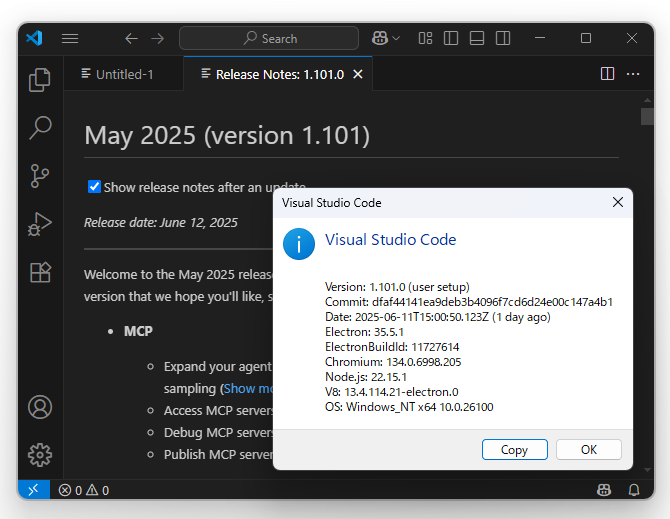The width and height of the screenshot is (670, 519).
Task: Open notifications bell in status bar
Action: 634,490
